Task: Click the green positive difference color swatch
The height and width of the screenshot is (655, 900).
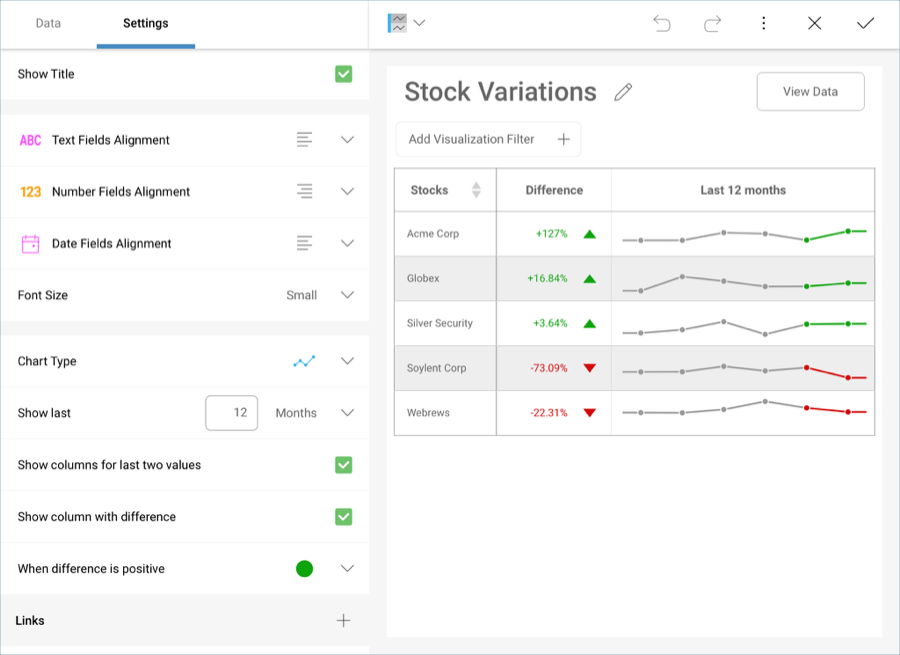Action: (304, 568)
